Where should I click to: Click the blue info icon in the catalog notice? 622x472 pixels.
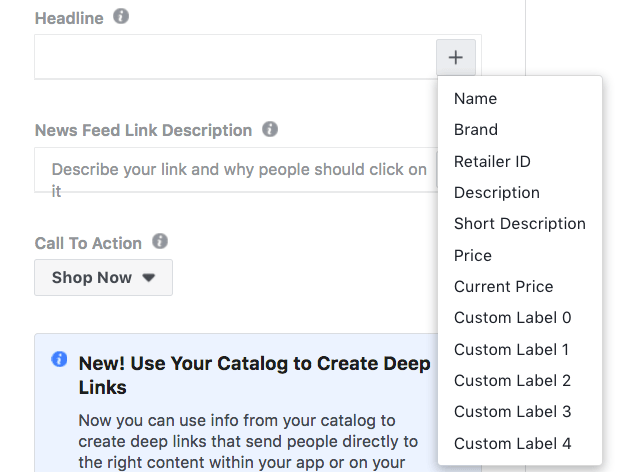click(x=59, y=359)
